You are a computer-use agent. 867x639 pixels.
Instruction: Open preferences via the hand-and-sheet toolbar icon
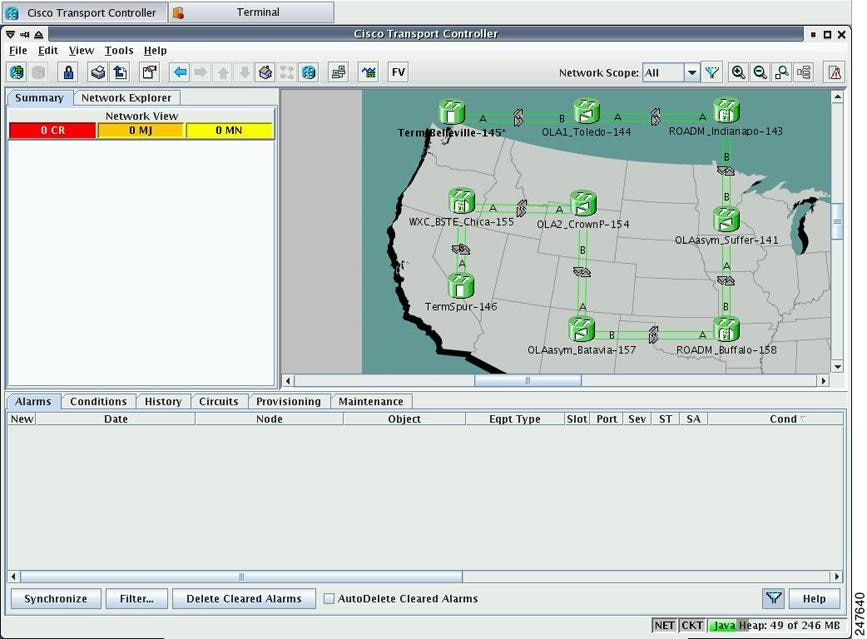tap(149, 72)
